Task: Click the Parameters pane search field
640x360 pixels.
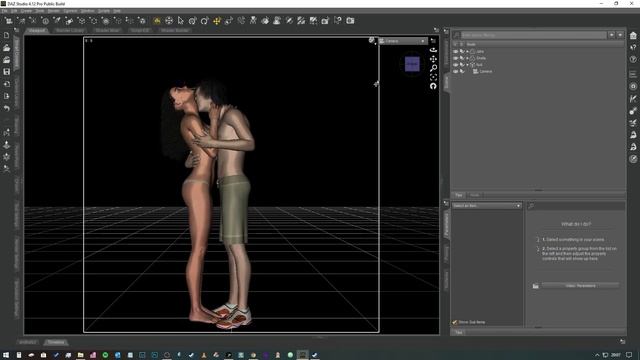Action: [576, 206]
